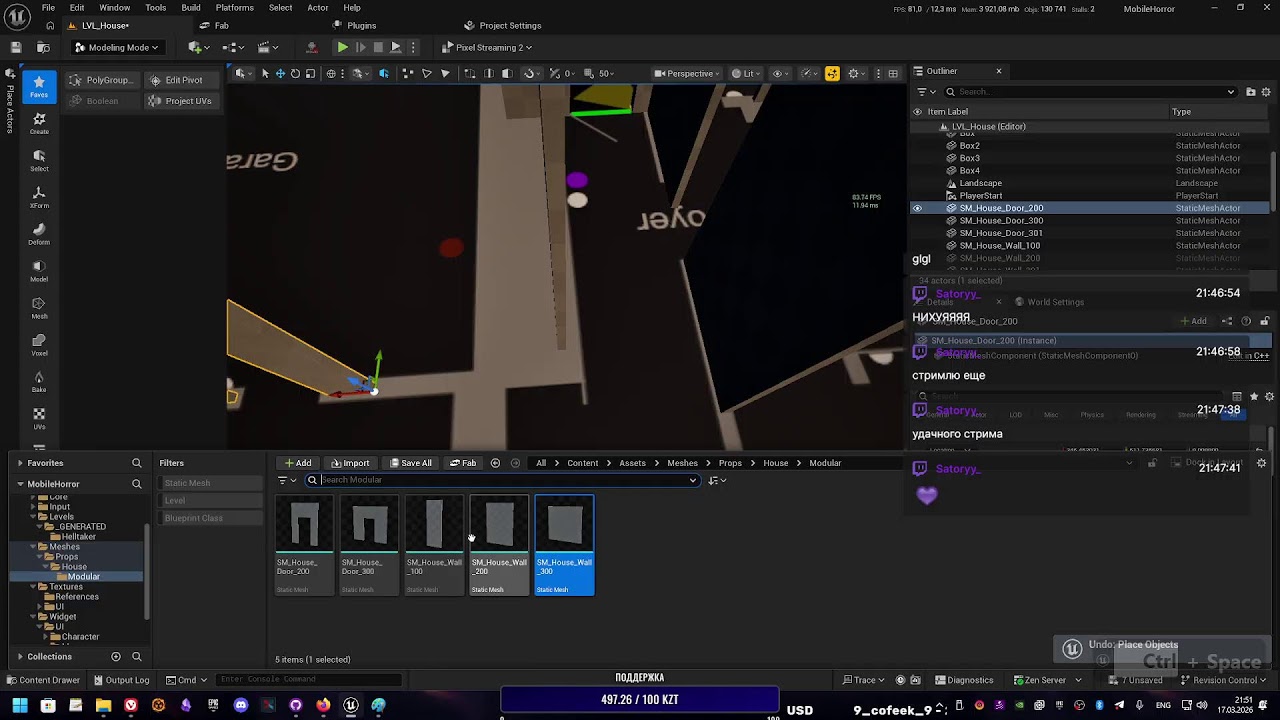Toggle the highlighted yellow viewport toolbar button
Screen dimensions: 1280x720
pos(832,73)
